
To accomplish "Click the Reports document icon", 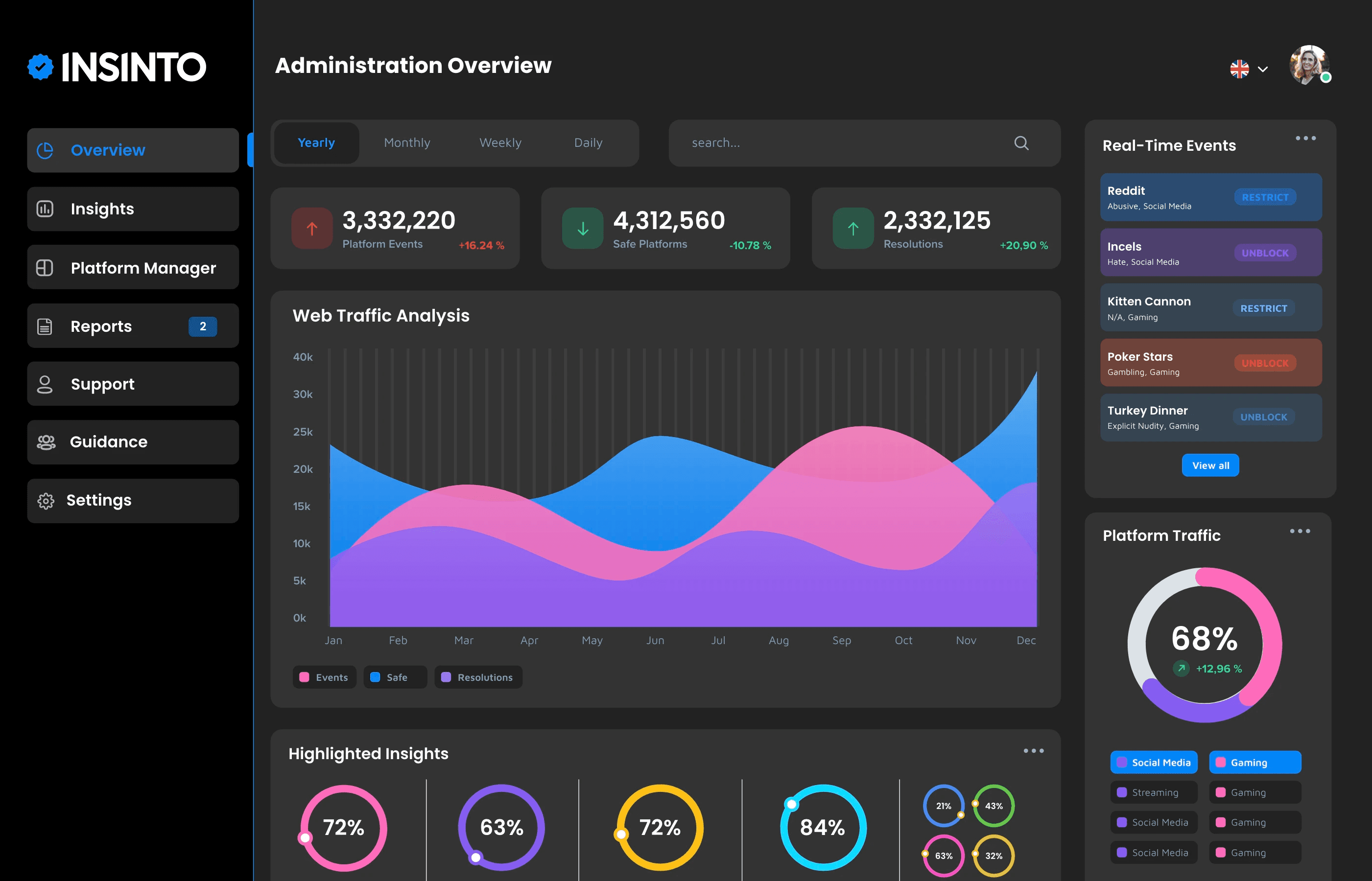I will pos(45,326).
